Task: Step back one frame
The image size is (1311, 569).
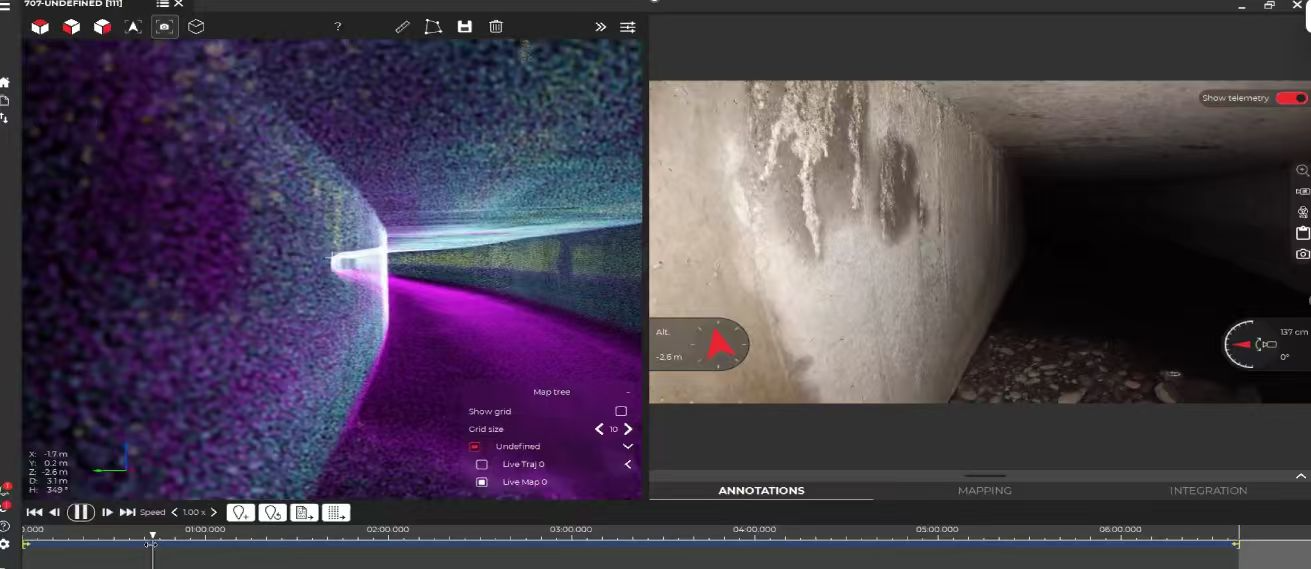Action: coord(55,512)
